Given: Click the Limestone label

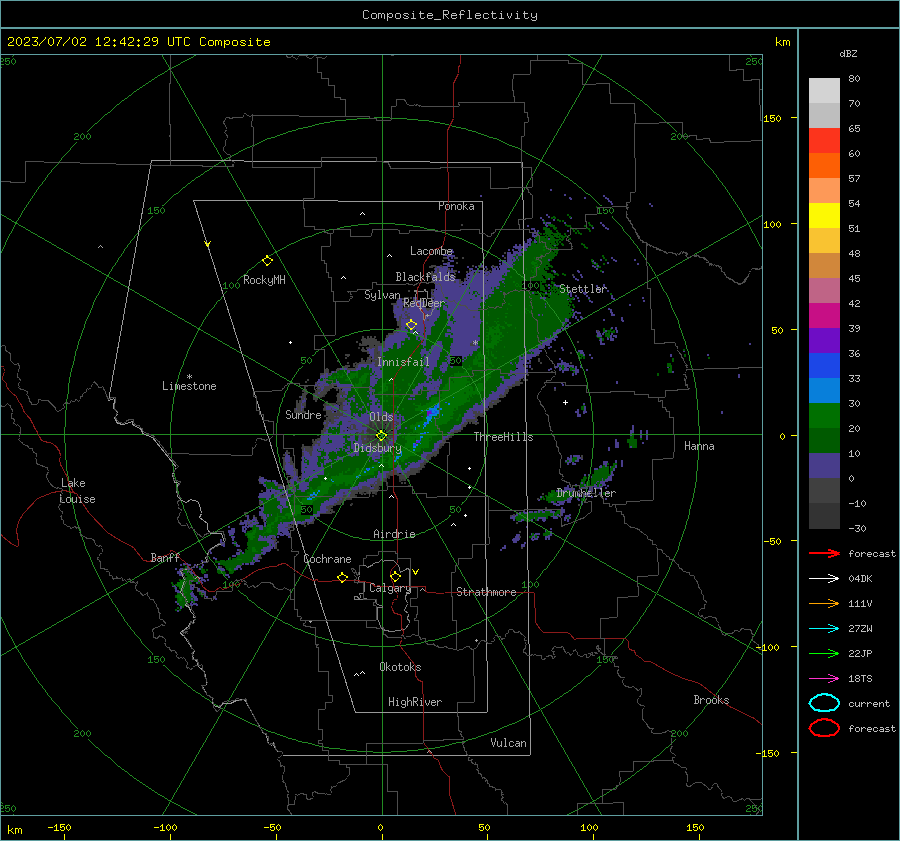Looking at the screenshot, I should (x=189, y=386).
